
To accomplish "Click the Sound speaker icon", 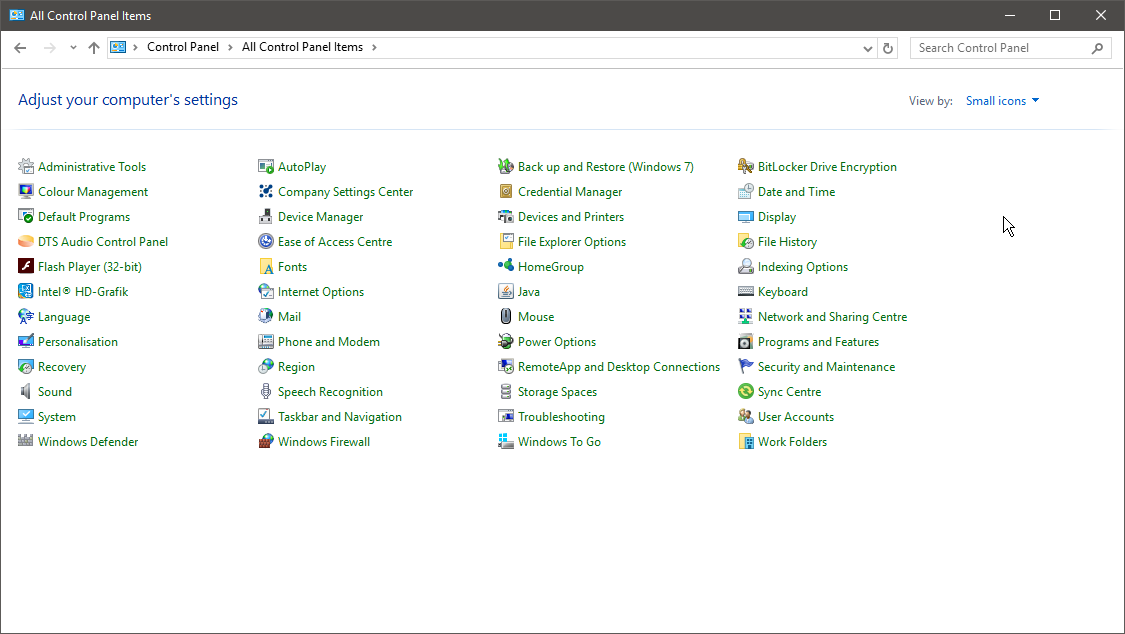I will point(26,392).
